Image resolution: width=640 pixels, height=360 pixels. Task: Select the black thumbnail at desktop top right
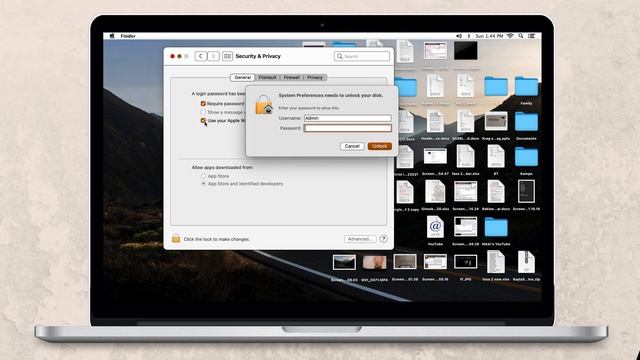point(466,51)
